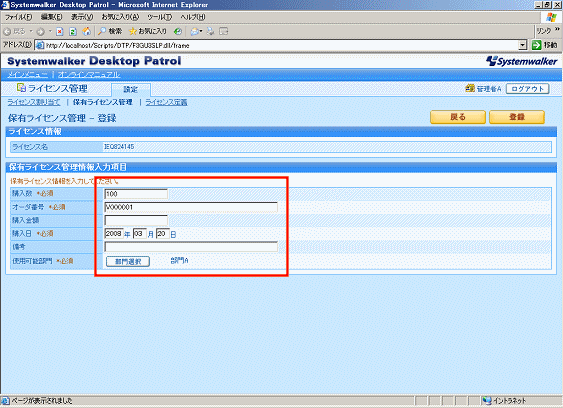Click the ログアウト button
The image size is (563, 408).
click(x=527, y=89)
